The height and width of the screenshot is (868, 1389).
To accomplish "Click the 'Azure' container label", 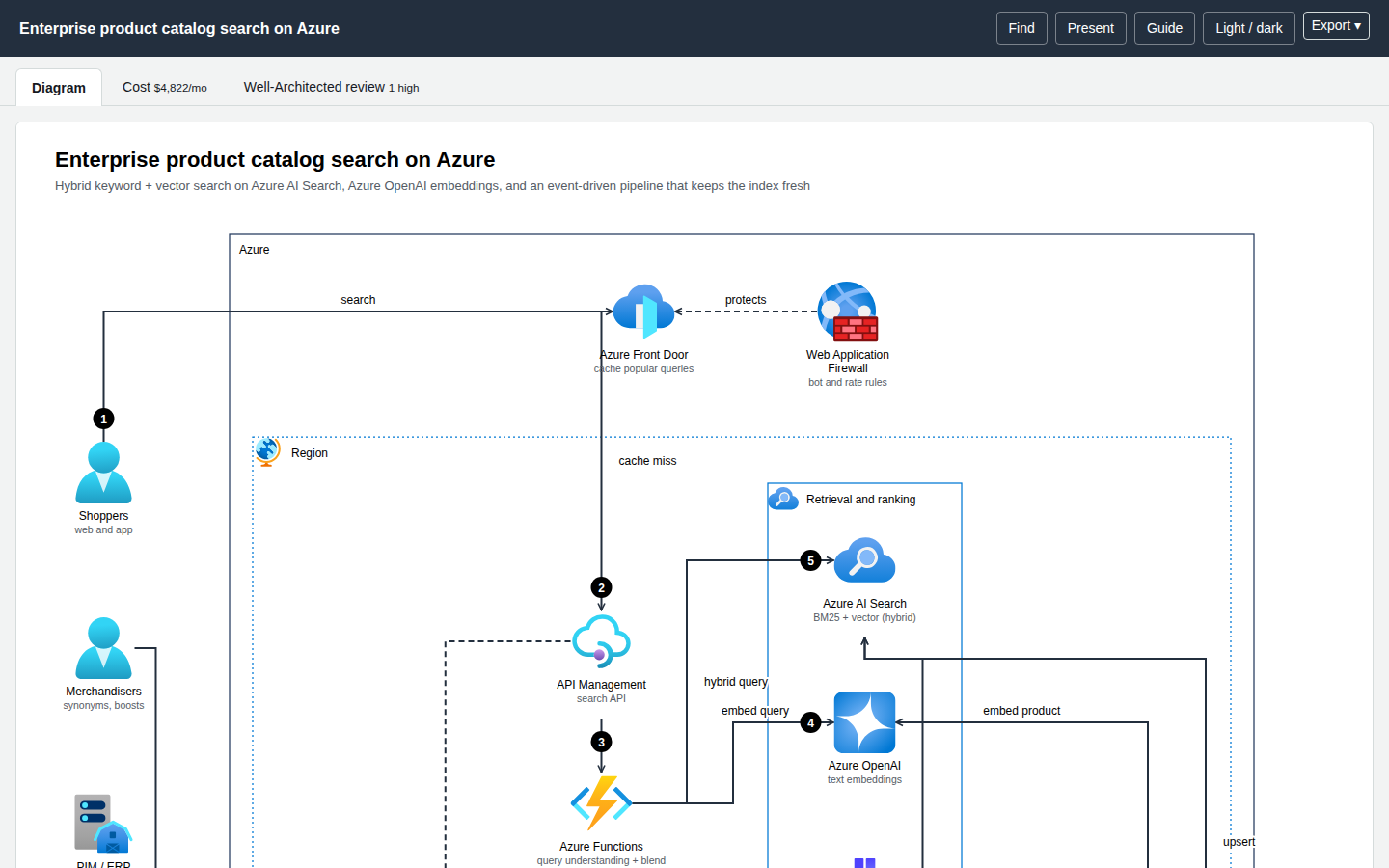I will (255, 250).
